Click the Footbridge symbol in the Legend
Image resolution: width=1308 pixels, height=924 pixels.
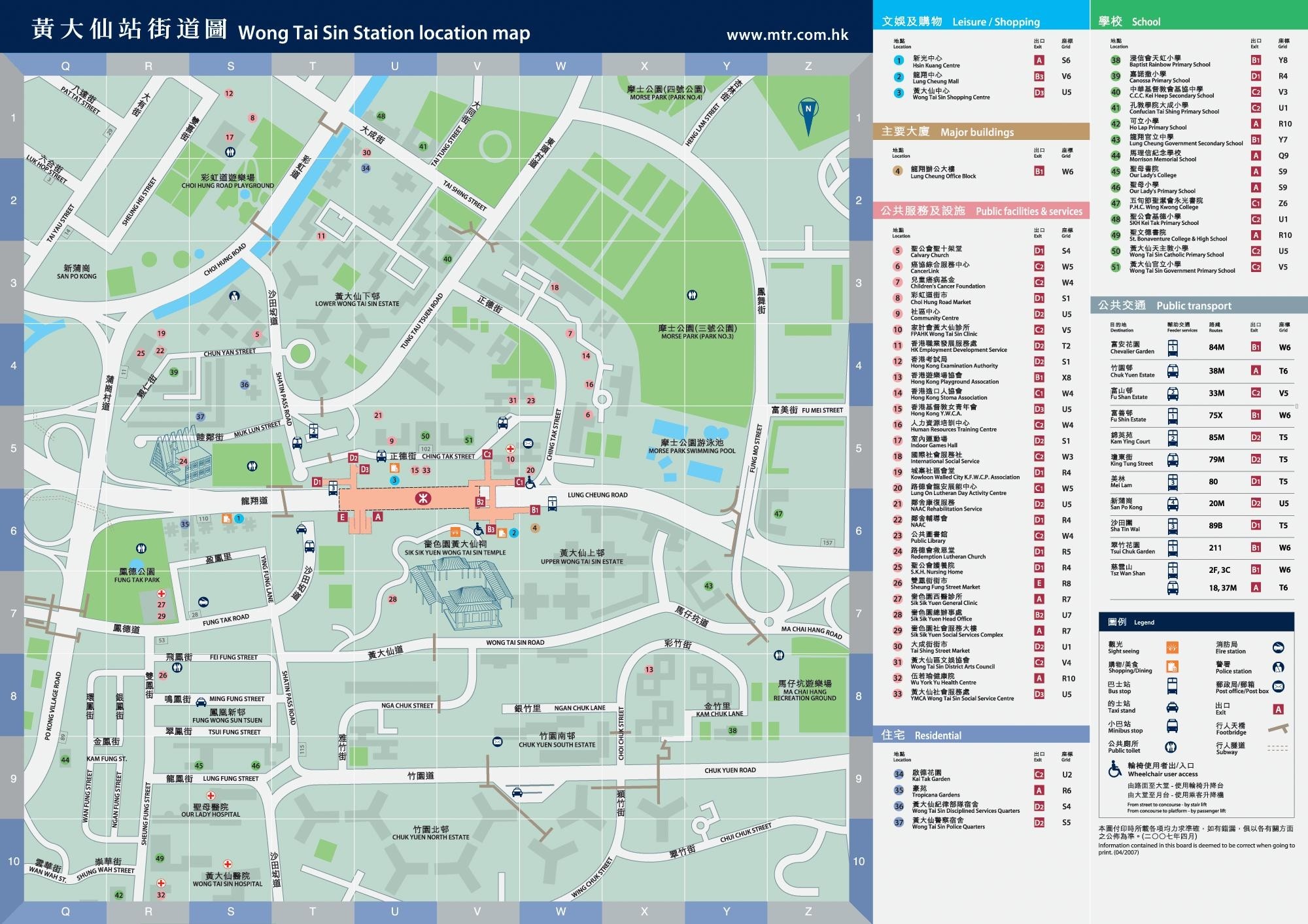coord(1278,728)
